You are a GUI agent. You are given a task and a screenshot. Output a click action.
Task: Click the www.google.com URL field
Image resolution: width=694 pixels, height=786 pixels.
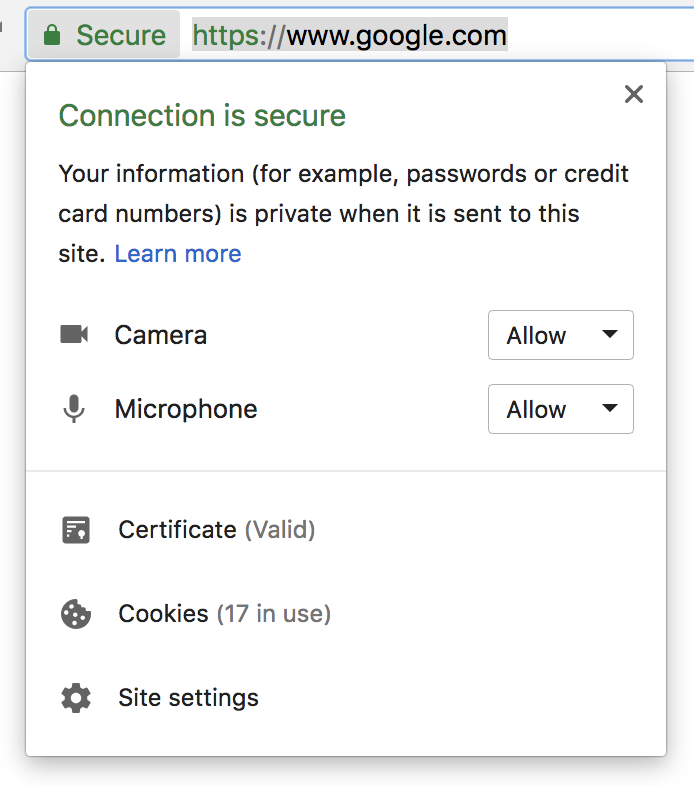[x=395, y=36]
